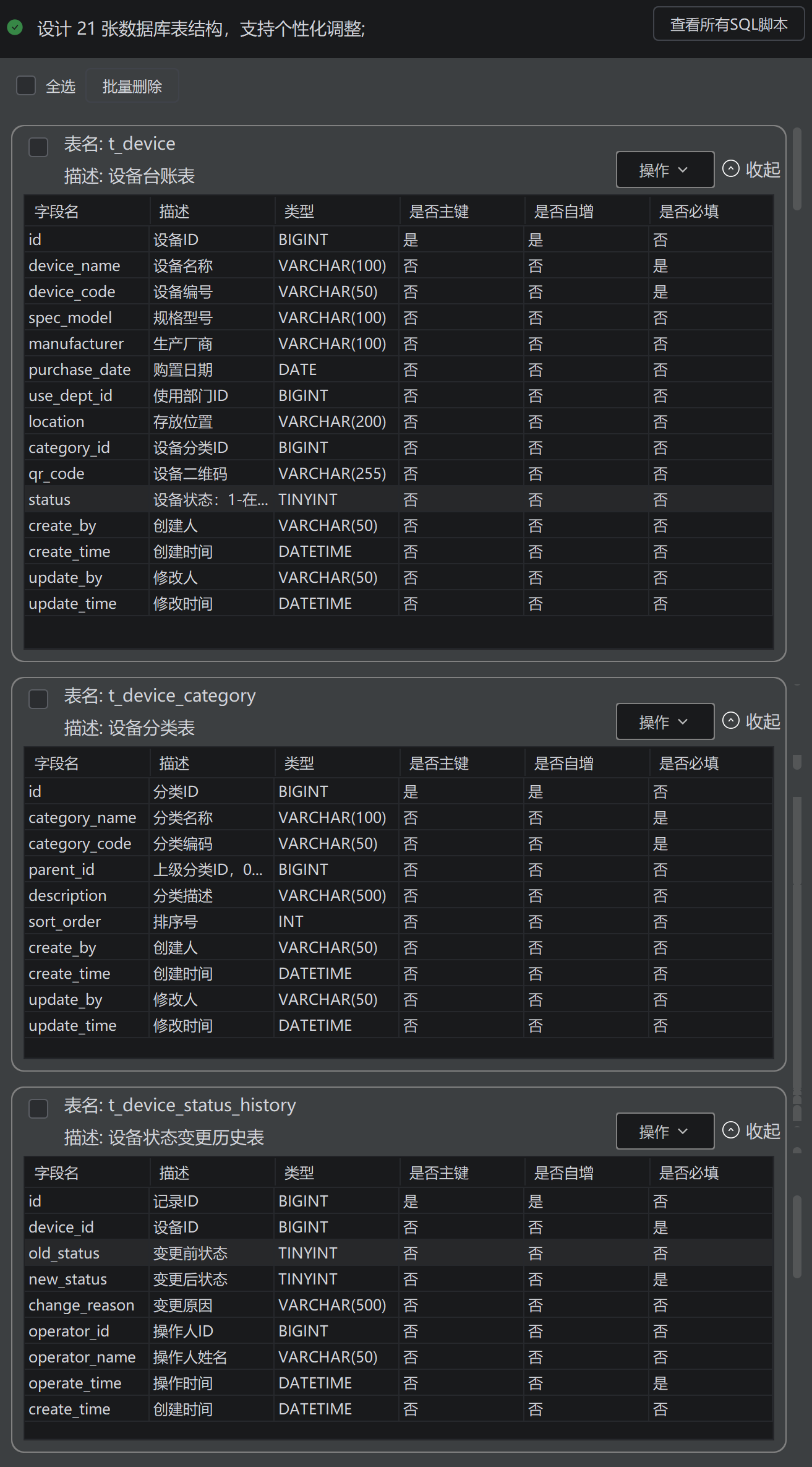Click the spec_model field name
Image resolution: width=812 pixels, height=1467 pixels.
tap(70, 317)
